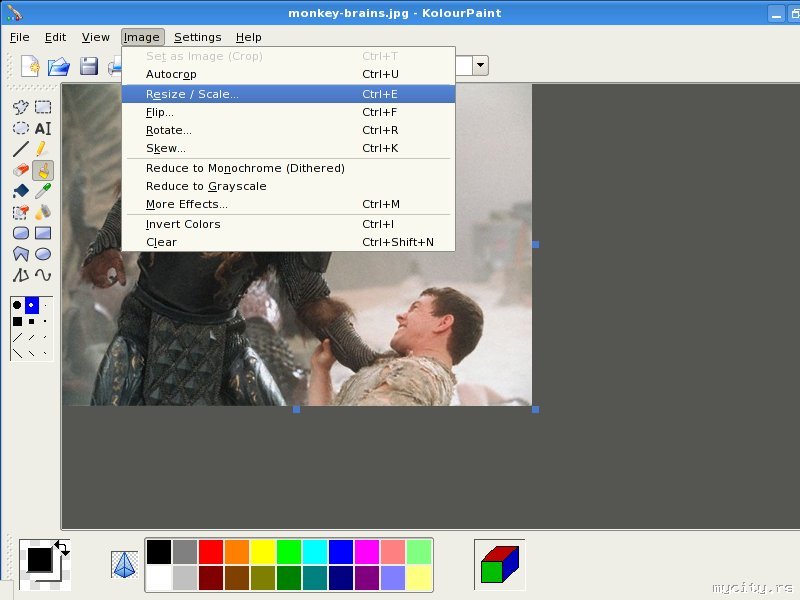Screen dimensions: 800x600
Task: Swap foreground and background colors arrow
Action: [x=62, y=548]
